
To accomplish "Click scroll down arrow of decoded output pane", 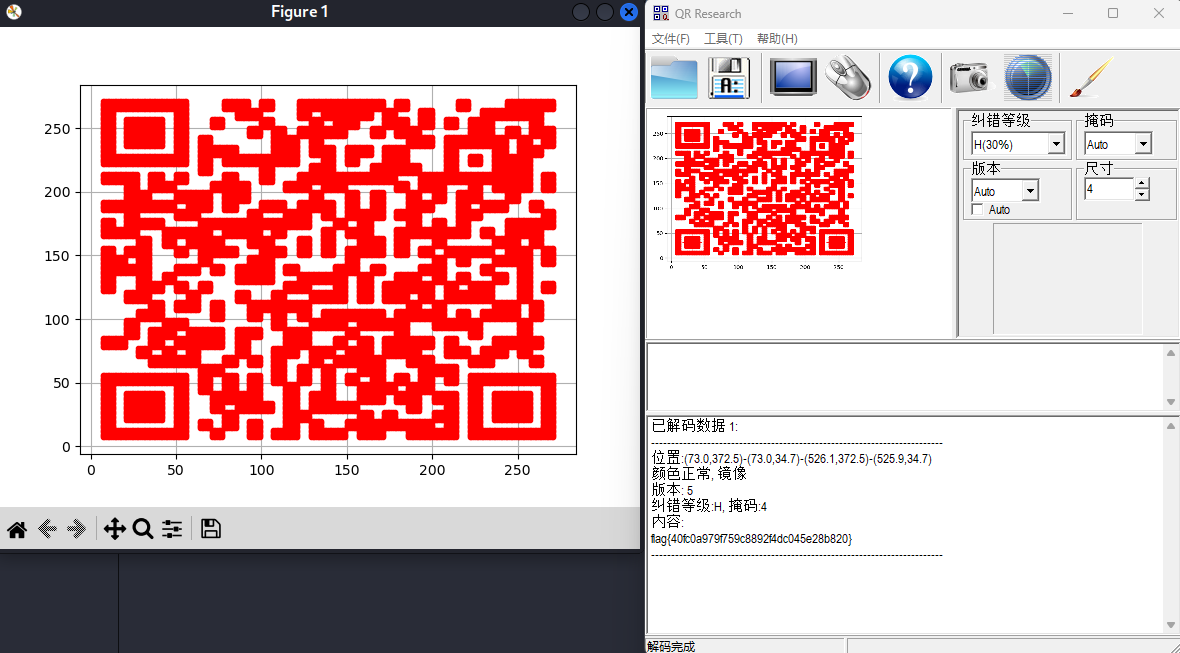I will (1171, 625).
